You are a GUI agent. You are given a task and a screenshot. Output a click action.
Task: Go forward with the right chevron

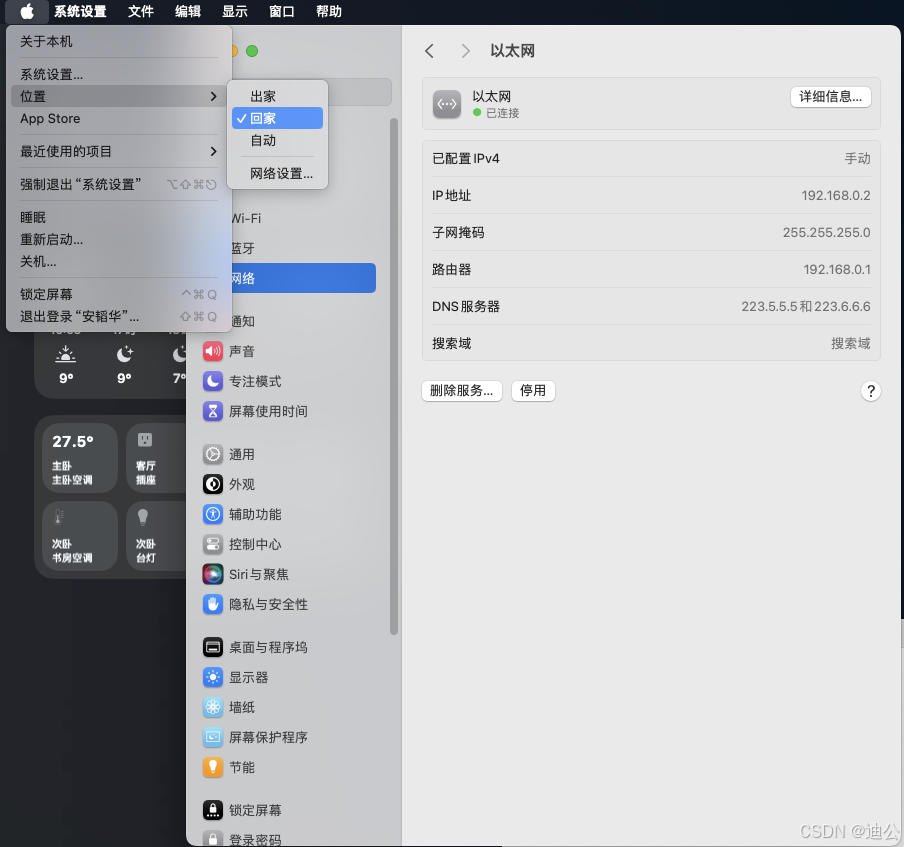[466, 51]
